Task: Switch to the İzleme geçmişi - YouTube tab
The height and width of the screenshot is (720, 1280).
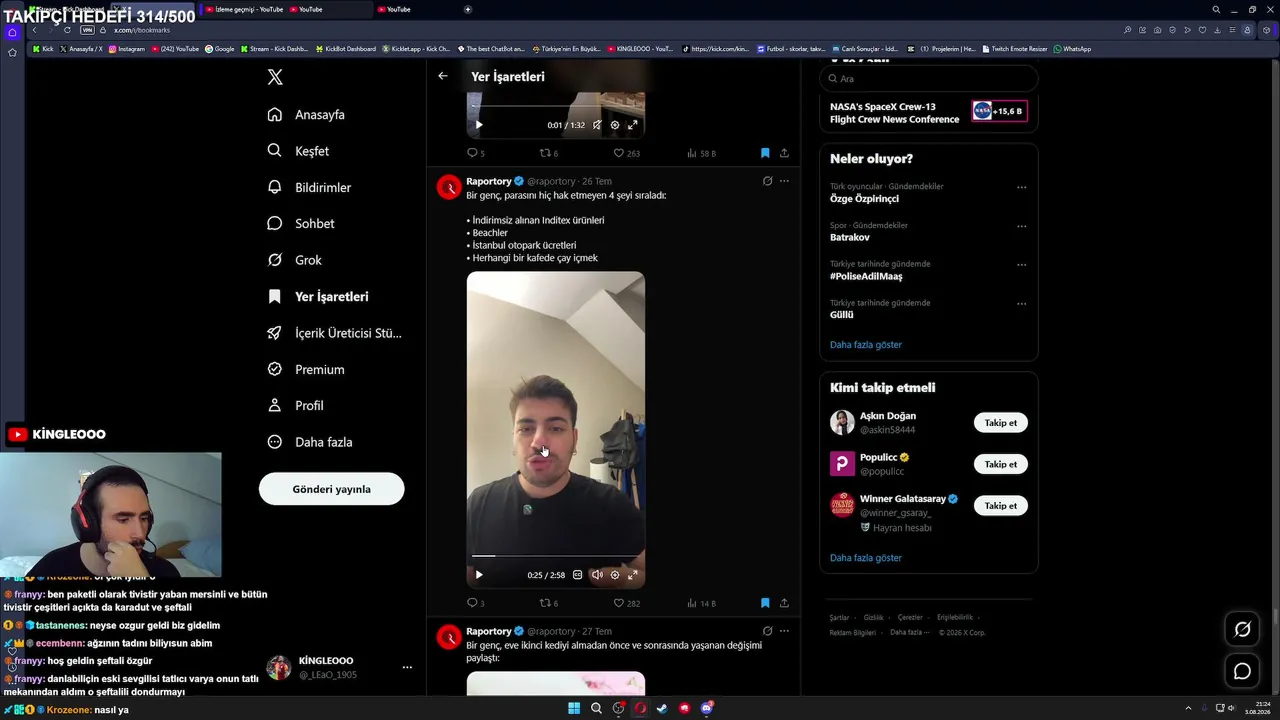Action: [244, 9]
